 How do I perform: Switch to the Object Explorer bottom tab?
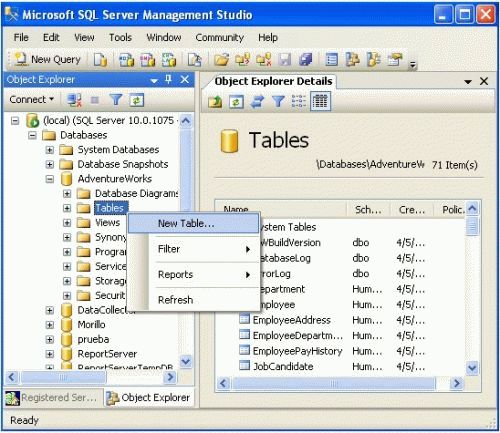[149, 398]
